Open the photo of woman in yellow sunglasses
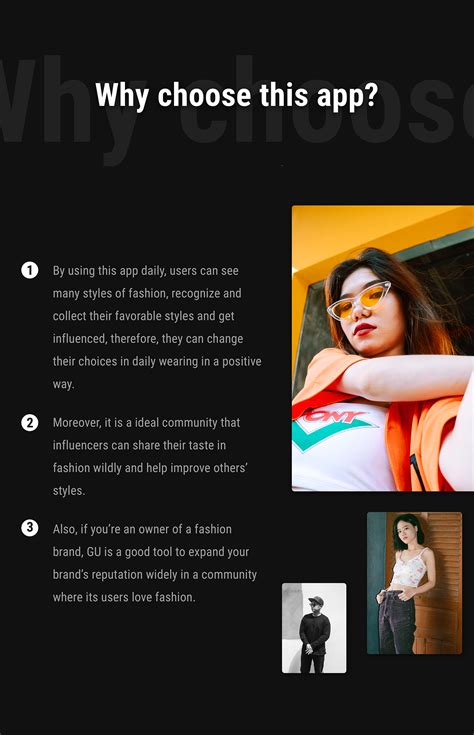 [x=383, y=348]
